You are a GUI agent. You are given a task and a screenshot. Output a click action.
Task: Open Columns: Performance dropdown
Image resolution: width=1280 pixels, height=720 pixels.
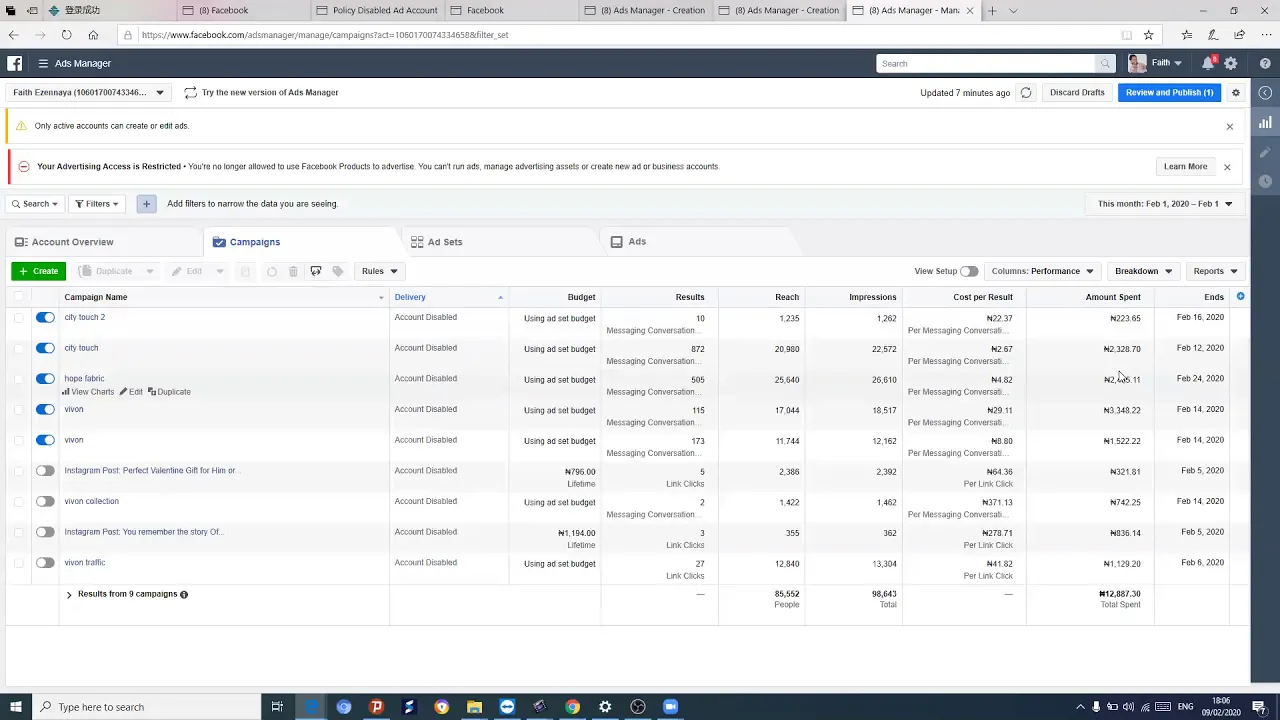tap(1042, 271)
